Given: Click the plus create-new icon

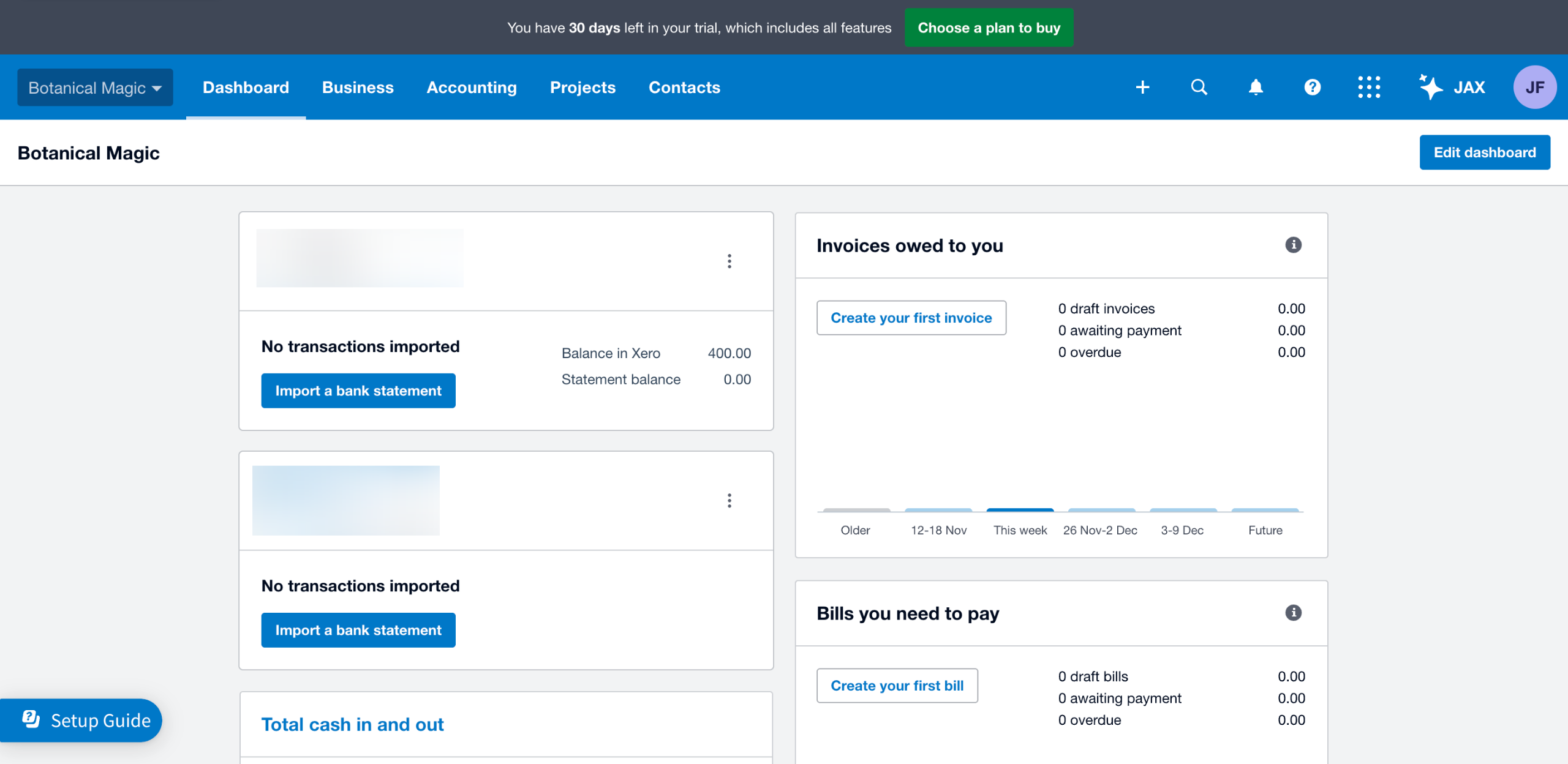Looking at the screenshot, I should tap(1142, 88).
